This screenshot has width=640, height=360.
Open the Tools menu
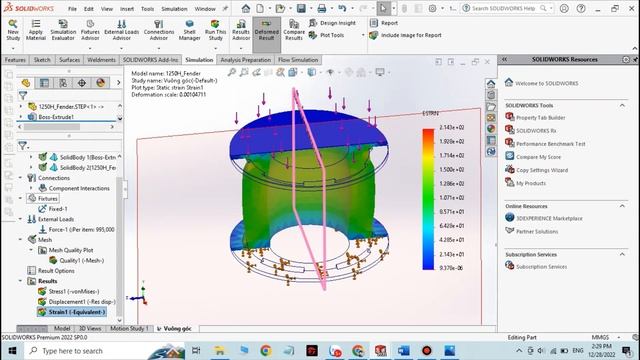point(148,9)
